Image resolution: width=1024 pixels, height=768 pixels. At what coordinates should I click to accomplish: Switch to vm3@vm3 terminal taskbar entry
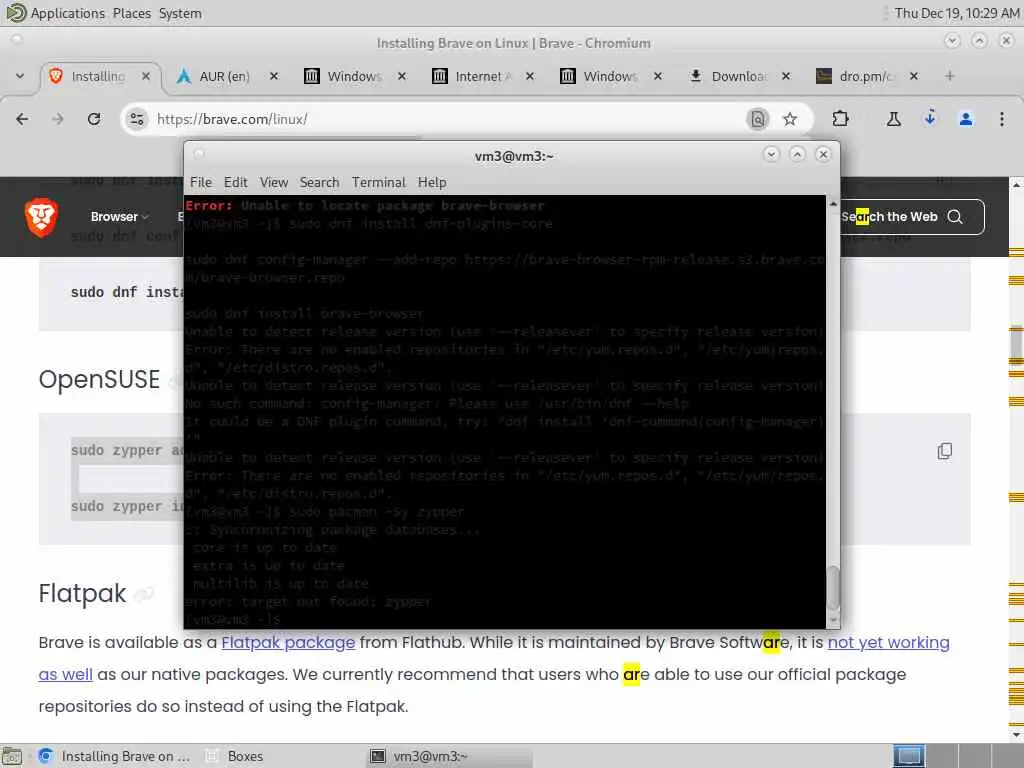449,756
